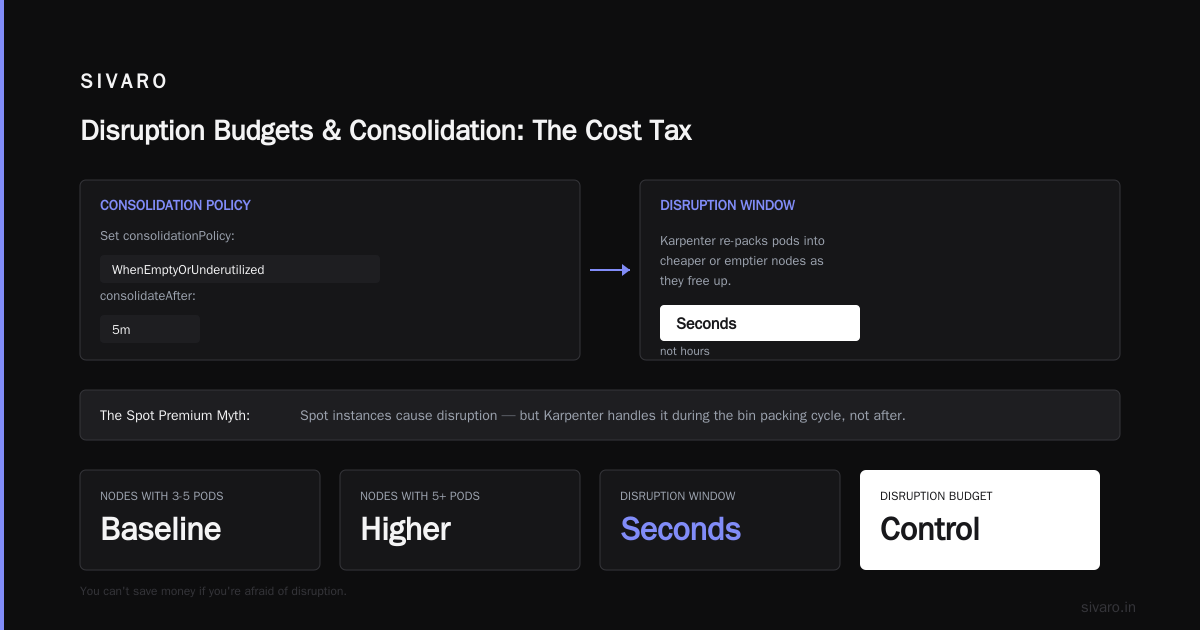Click the DISRUPTION WINDOW panel heading
The width and height of the screenshot is (1200, 630).
tap(727, 205)
